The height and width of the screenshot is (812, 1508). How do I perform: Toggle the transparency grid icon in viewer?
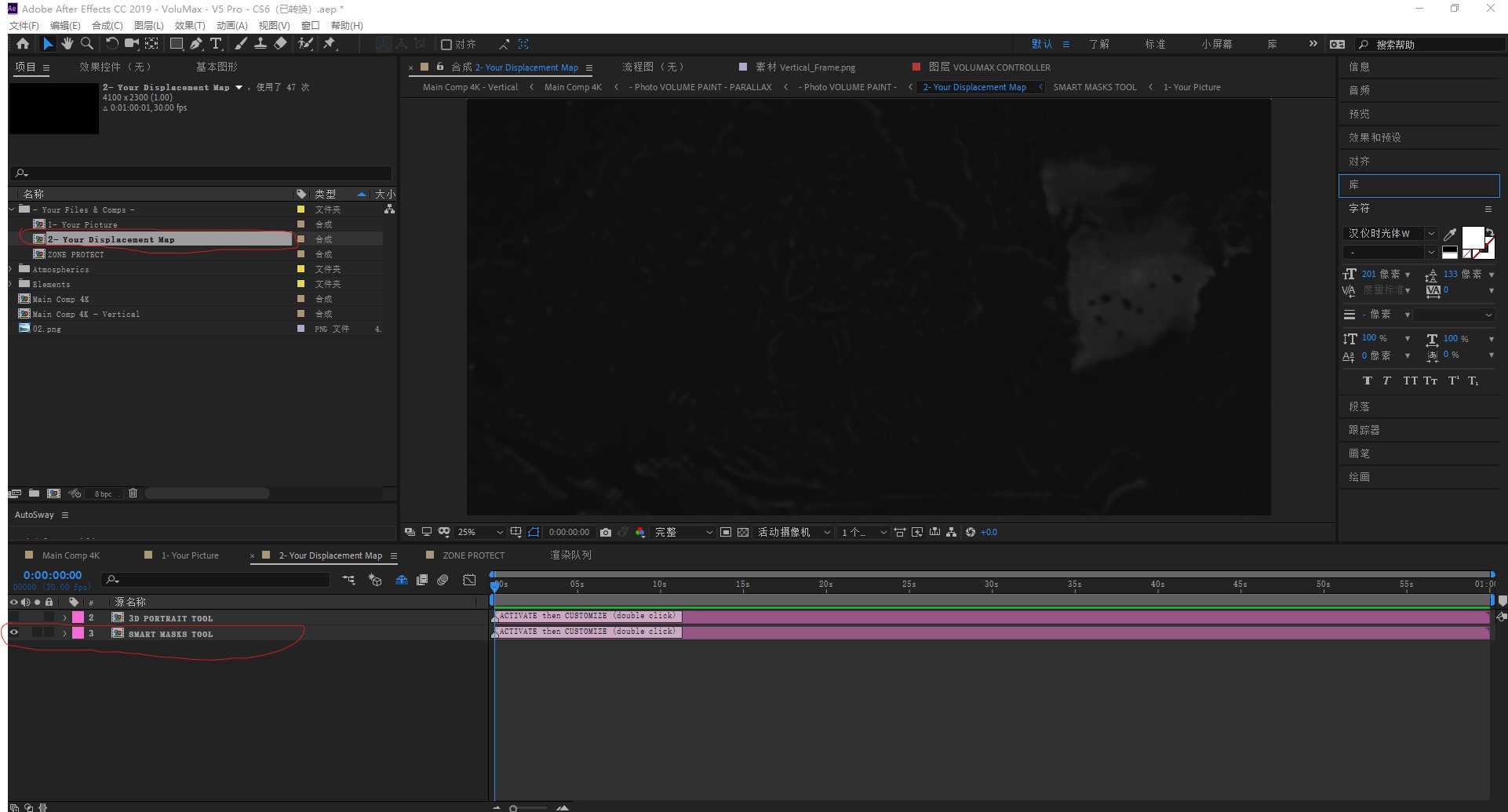[743, 532]
